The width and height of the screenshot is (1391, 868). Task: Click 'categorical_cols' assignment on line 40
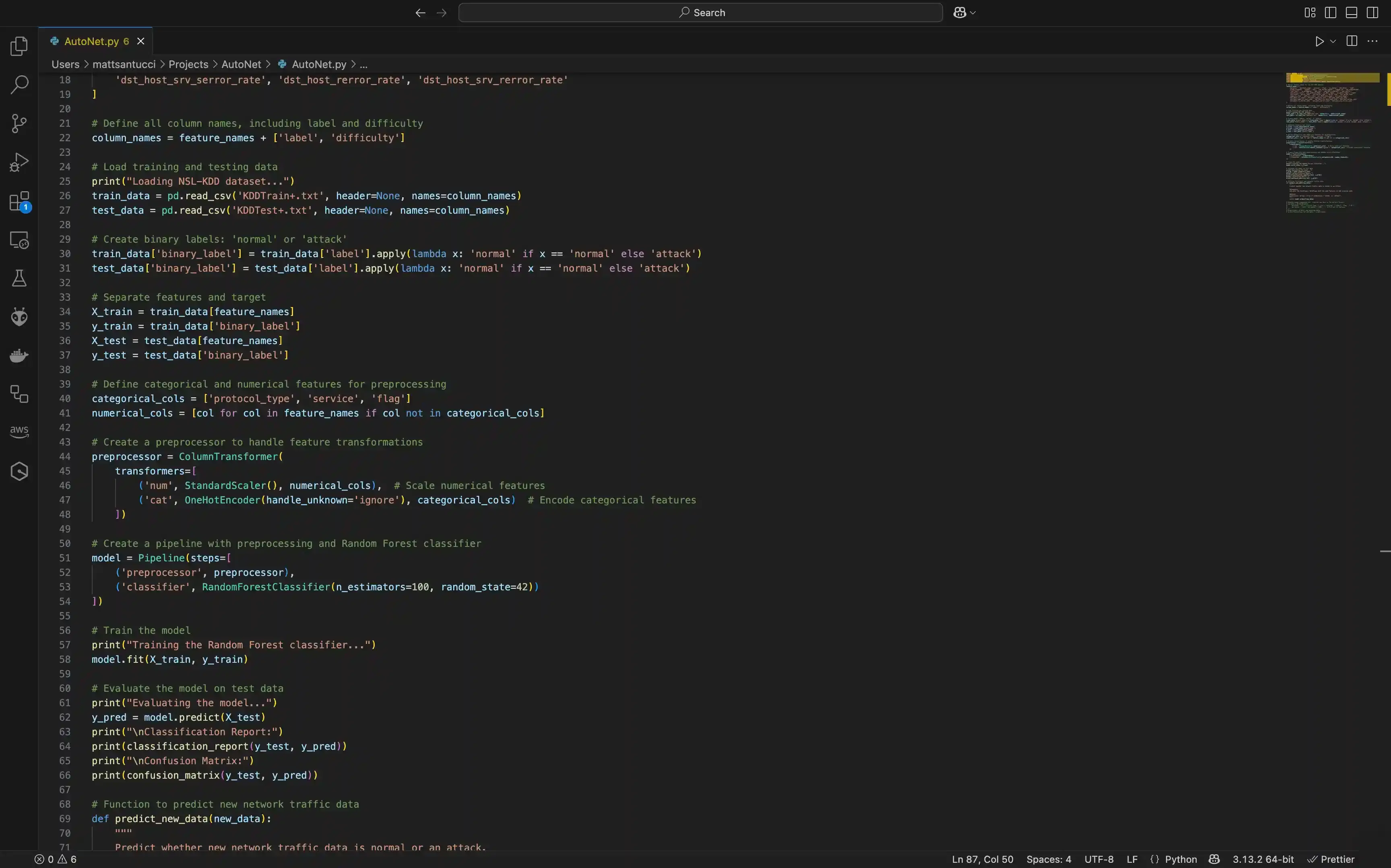pos(138,398)
